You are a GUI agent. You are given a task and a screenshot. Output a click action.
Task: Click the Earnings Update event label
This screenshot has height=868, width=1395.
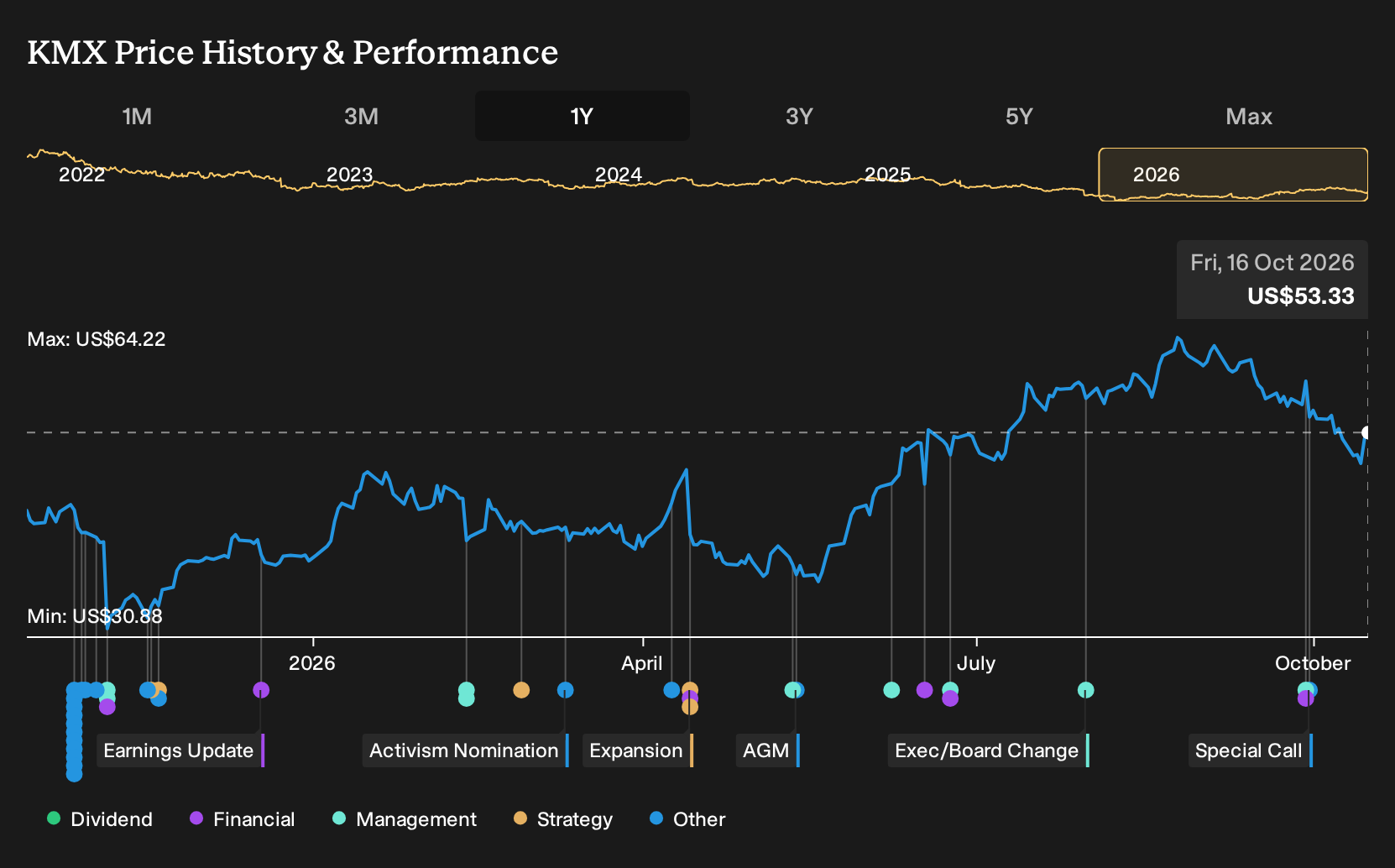coord(181,750)
